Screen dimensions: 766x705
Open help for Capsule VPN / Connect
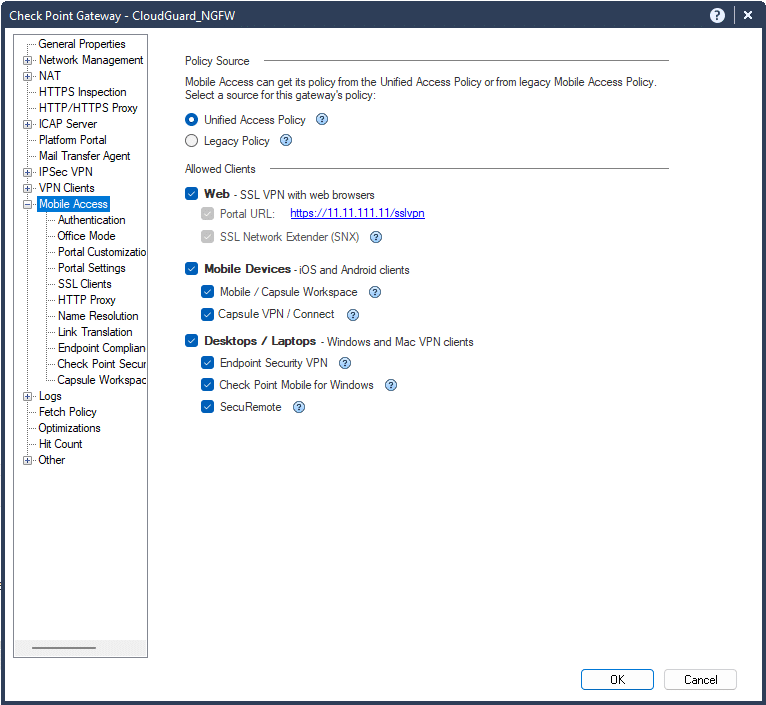pyautogui.click(x=352, y=314)
